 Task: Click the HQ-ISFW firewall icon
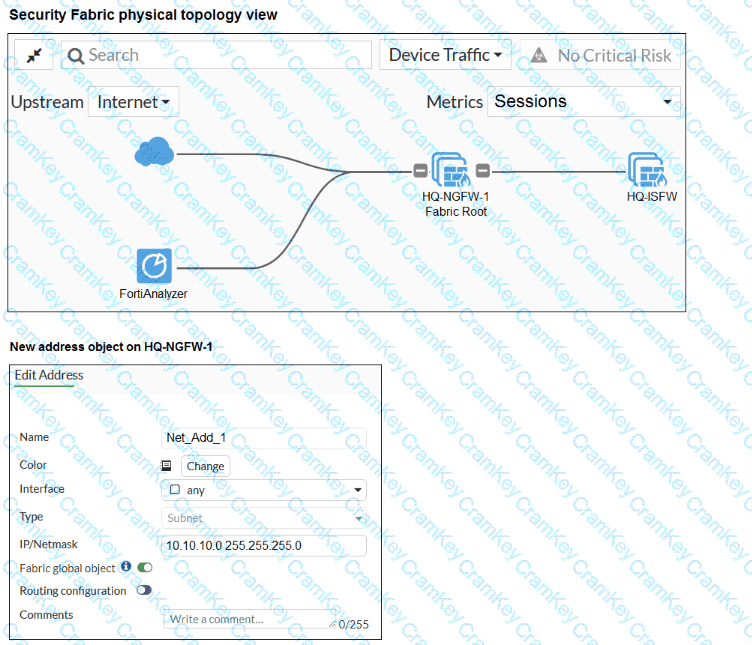pyautogui.click(x=647, y=169)
